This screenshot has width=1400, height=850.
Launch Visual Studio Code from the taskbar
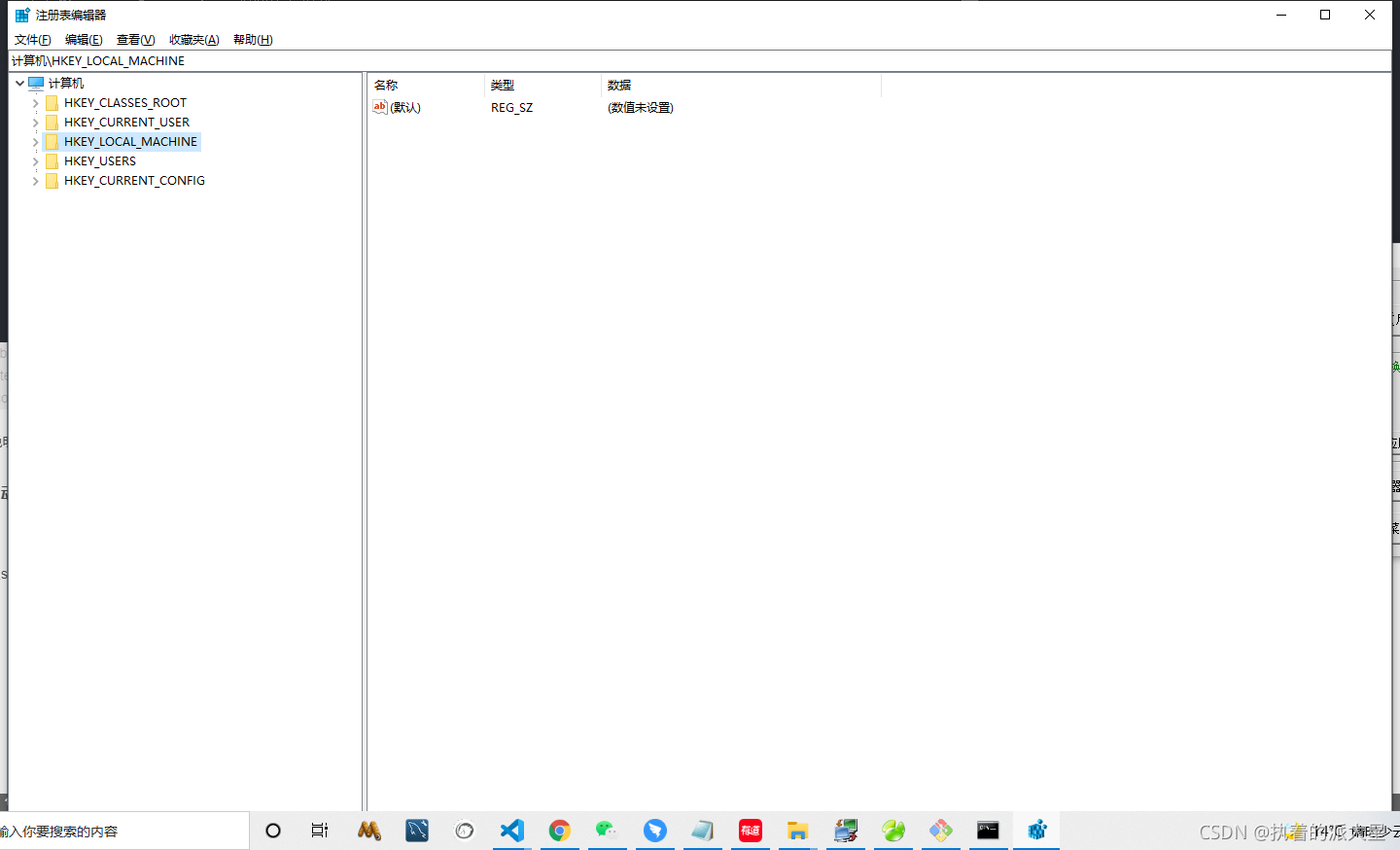[511, 831]
